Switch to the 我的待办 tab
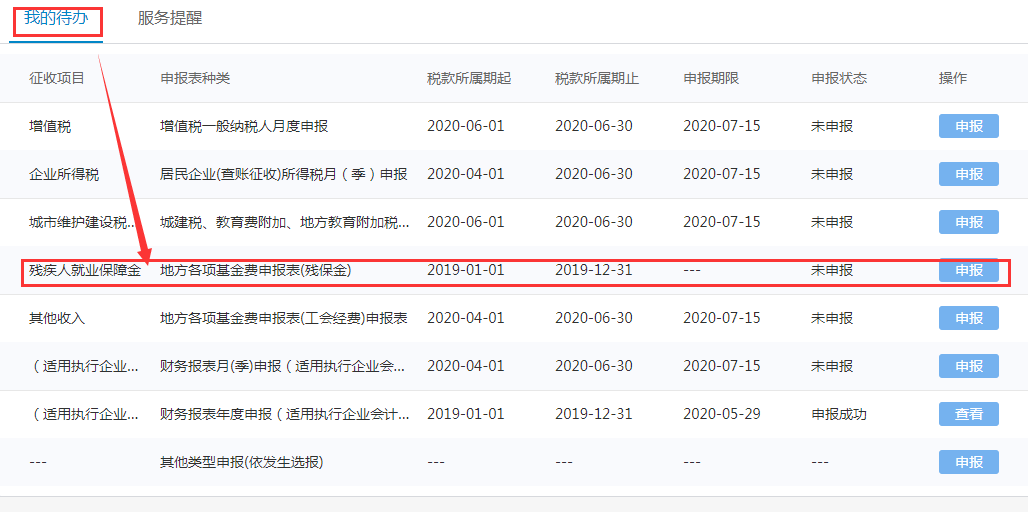The width and height of the screenshot is (1028, 512). (x=56, y=18)
